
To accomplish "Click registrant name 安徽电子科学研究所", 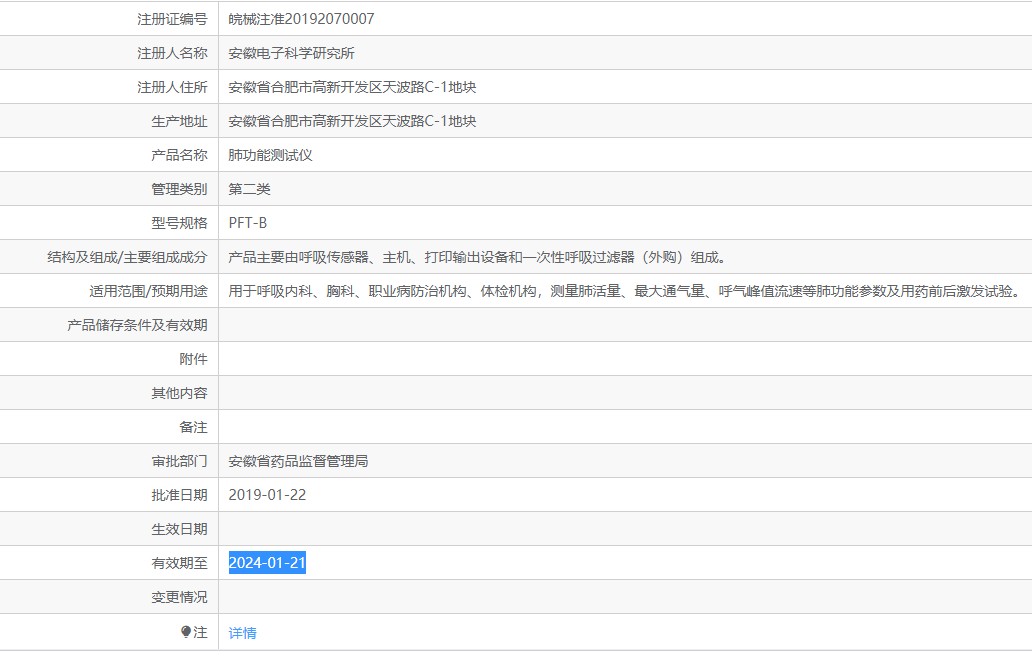I will point(292,53).
